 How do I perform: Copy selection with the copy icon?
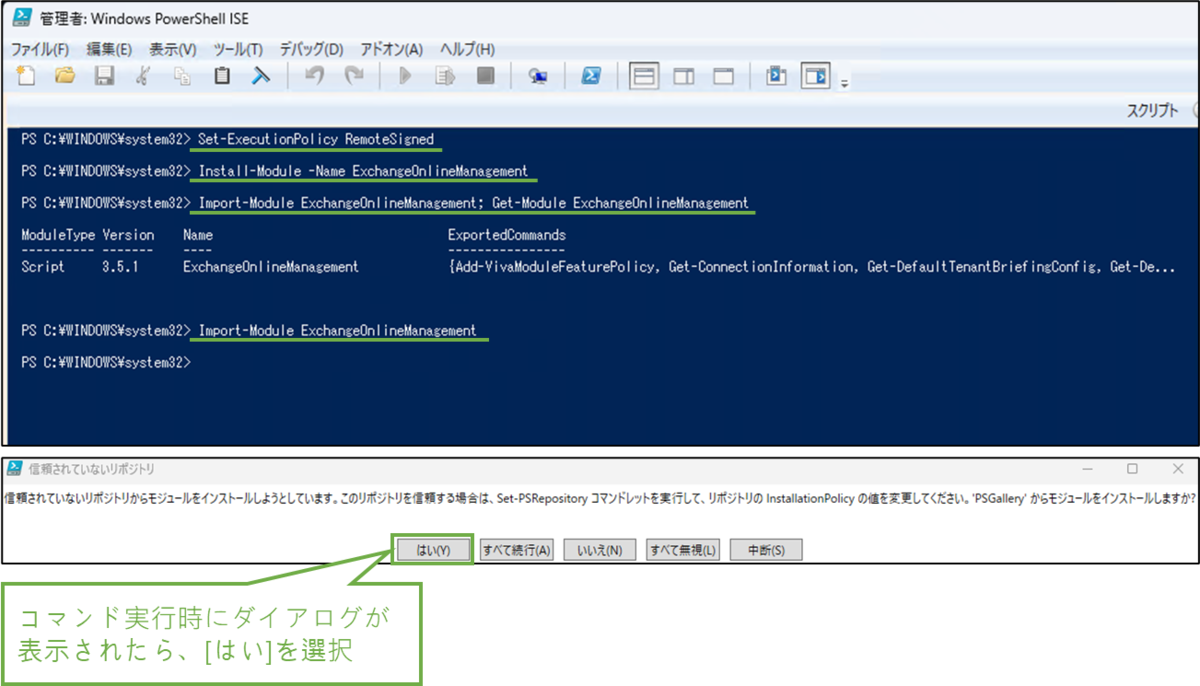pyautogui.click(x=182, y=76)
